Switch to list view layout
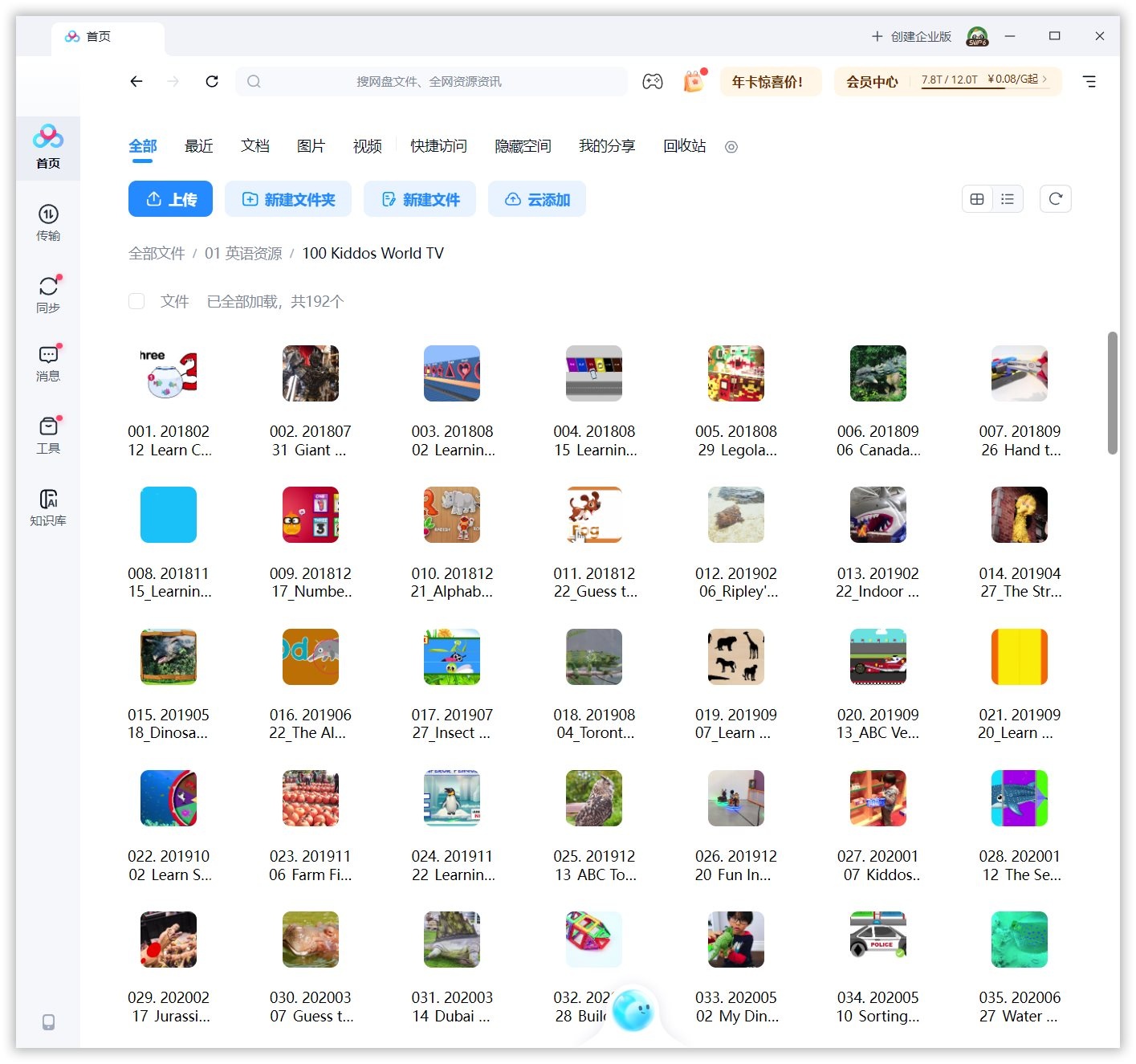 pyautogui.click(x=1008, y=198)
